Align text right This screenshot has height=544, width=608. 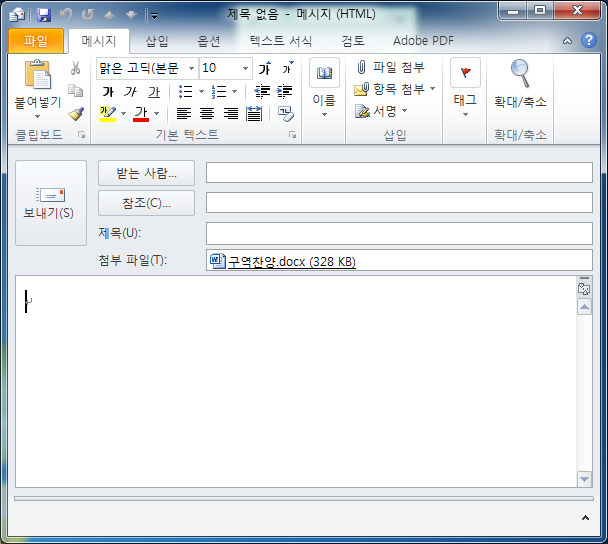tap(231, 114)
